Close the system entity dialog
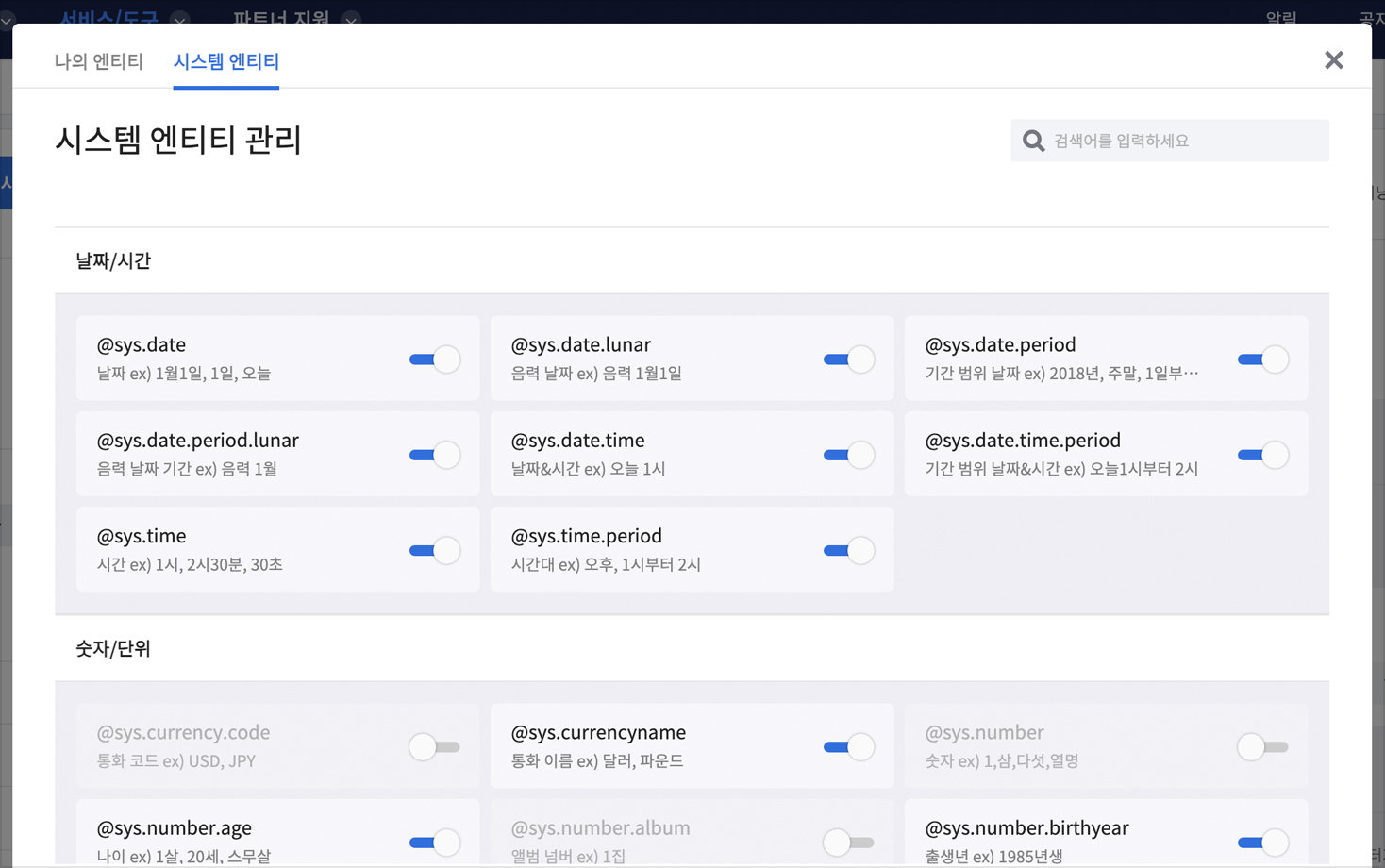 tap(1333, 60)
